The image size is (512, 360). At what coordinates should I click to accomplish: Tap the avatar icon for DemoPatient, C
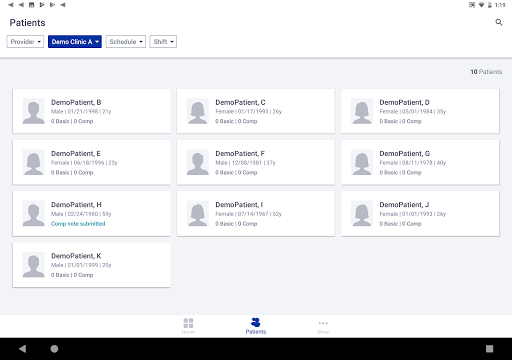pos(198,111)
